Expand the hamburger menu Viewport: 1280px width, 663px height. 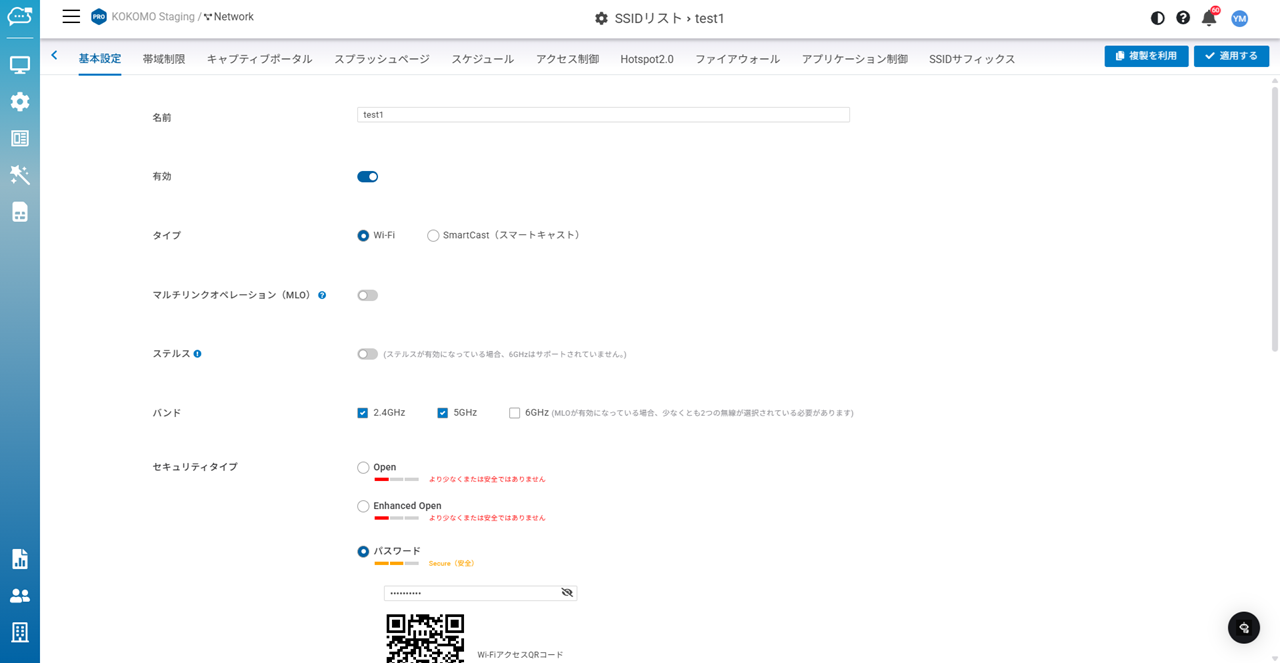coord(71,17)
